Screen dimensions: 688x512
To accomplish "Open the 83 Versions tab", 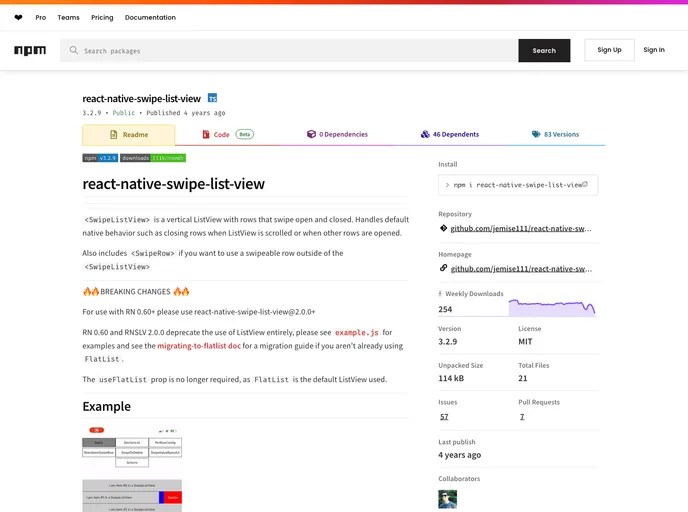I will tap(555, 134).
